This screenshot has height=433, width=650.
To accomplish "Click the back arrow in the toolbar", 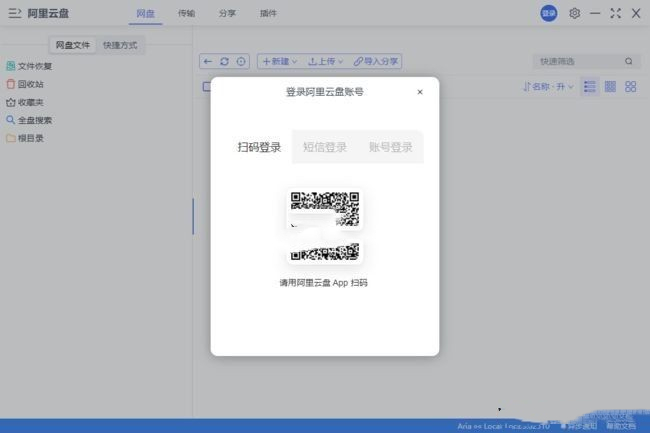I will click(208, 61).
